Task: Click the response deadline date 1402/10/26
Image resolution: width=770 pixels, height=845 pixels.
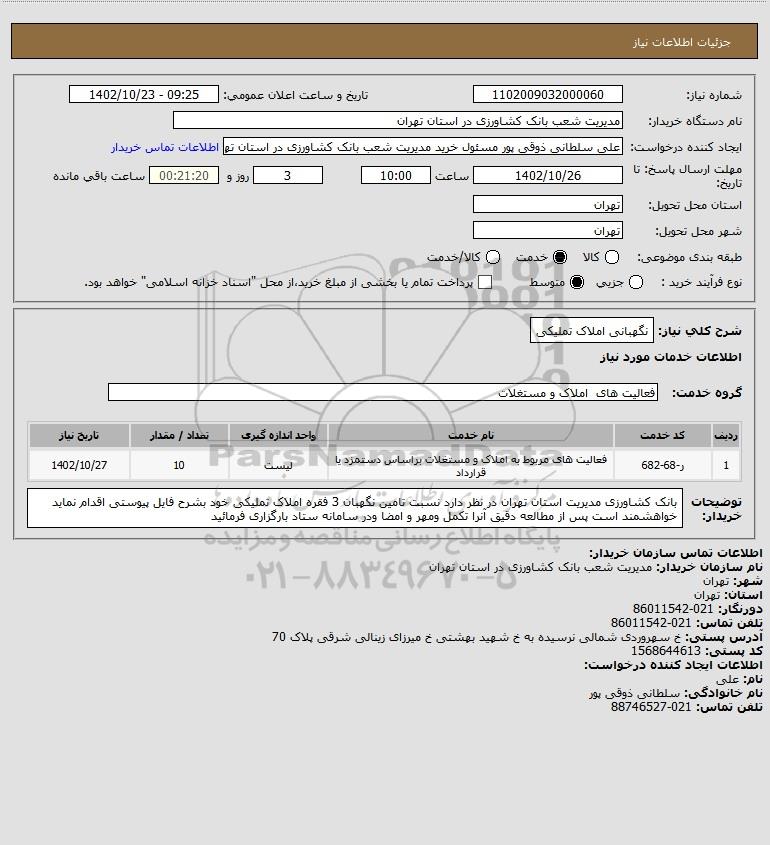Action: pos(547,175)
